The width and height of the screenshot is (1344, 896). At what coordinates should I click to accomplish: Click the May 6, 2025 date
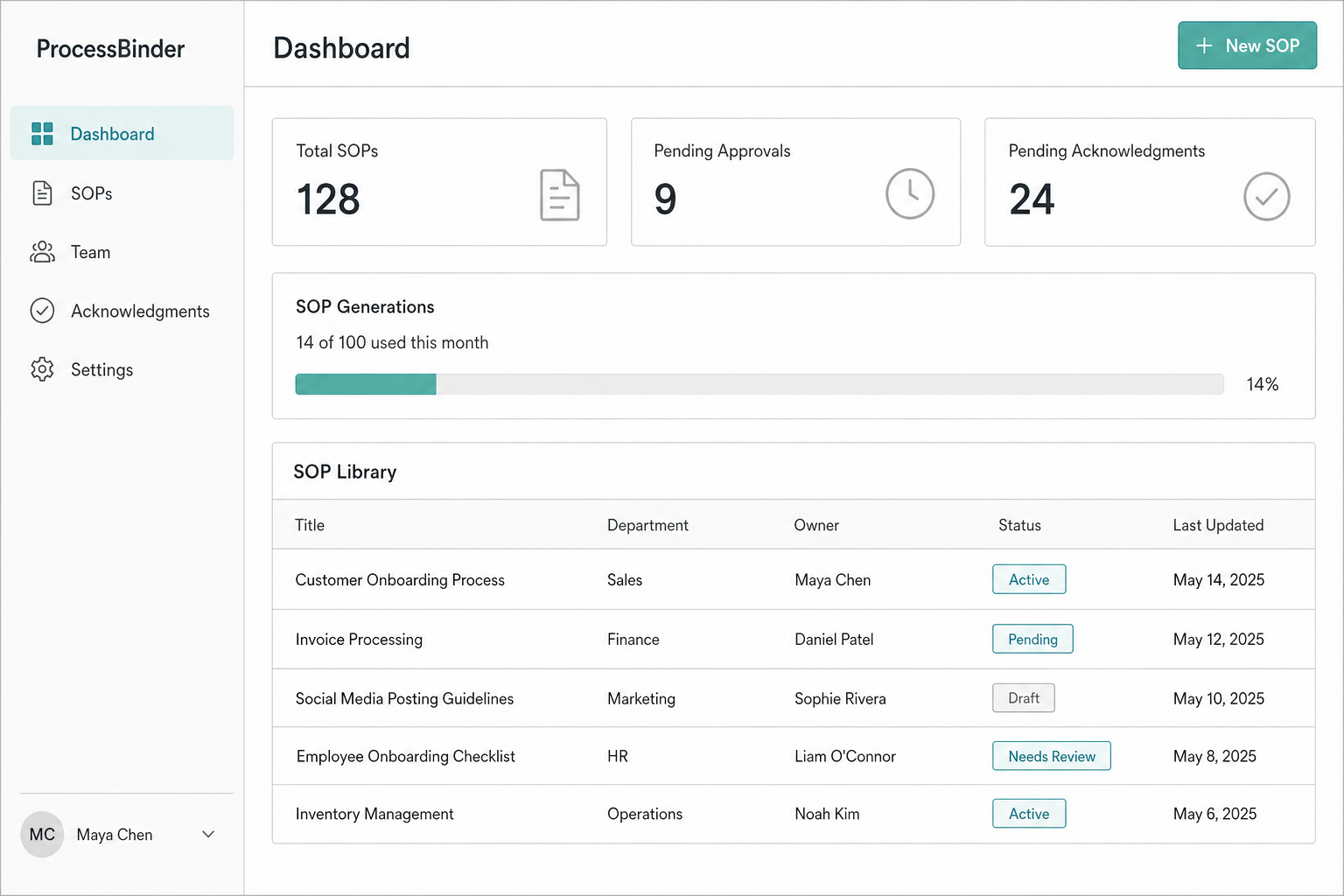[x=1214, y=814]
